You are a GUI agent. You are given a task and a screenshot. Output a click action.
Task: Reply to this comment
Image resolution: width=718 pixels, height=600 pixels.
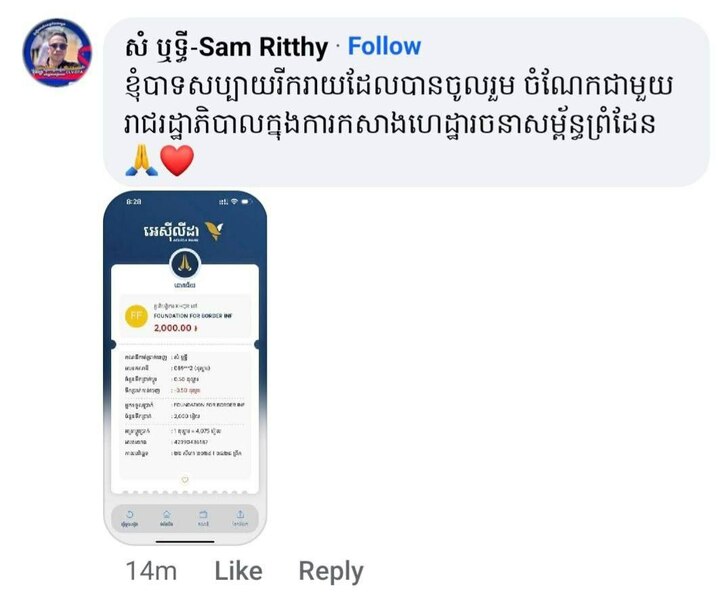(x=331, y=572)
